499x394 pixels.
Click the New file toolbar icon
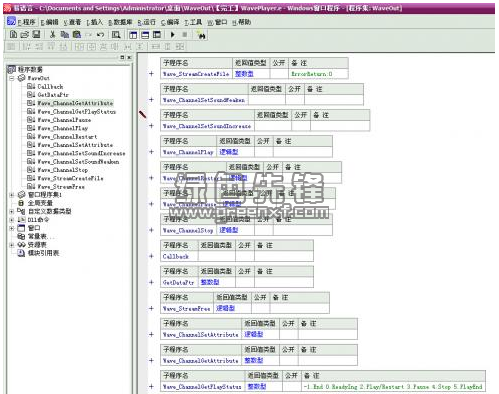coord(13,34)
